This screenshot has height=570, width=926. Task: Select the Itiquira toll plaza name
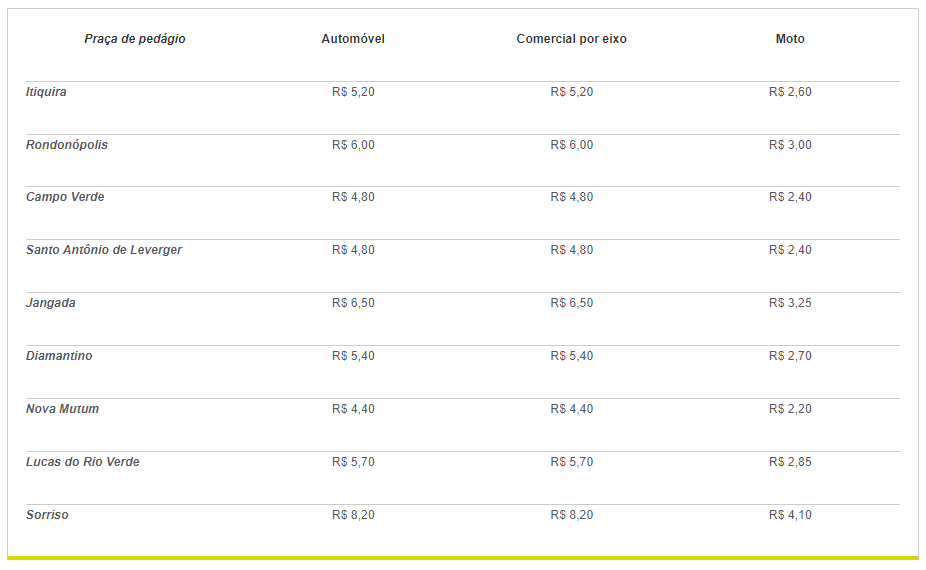pyautogui.click(x=46, y=92)
